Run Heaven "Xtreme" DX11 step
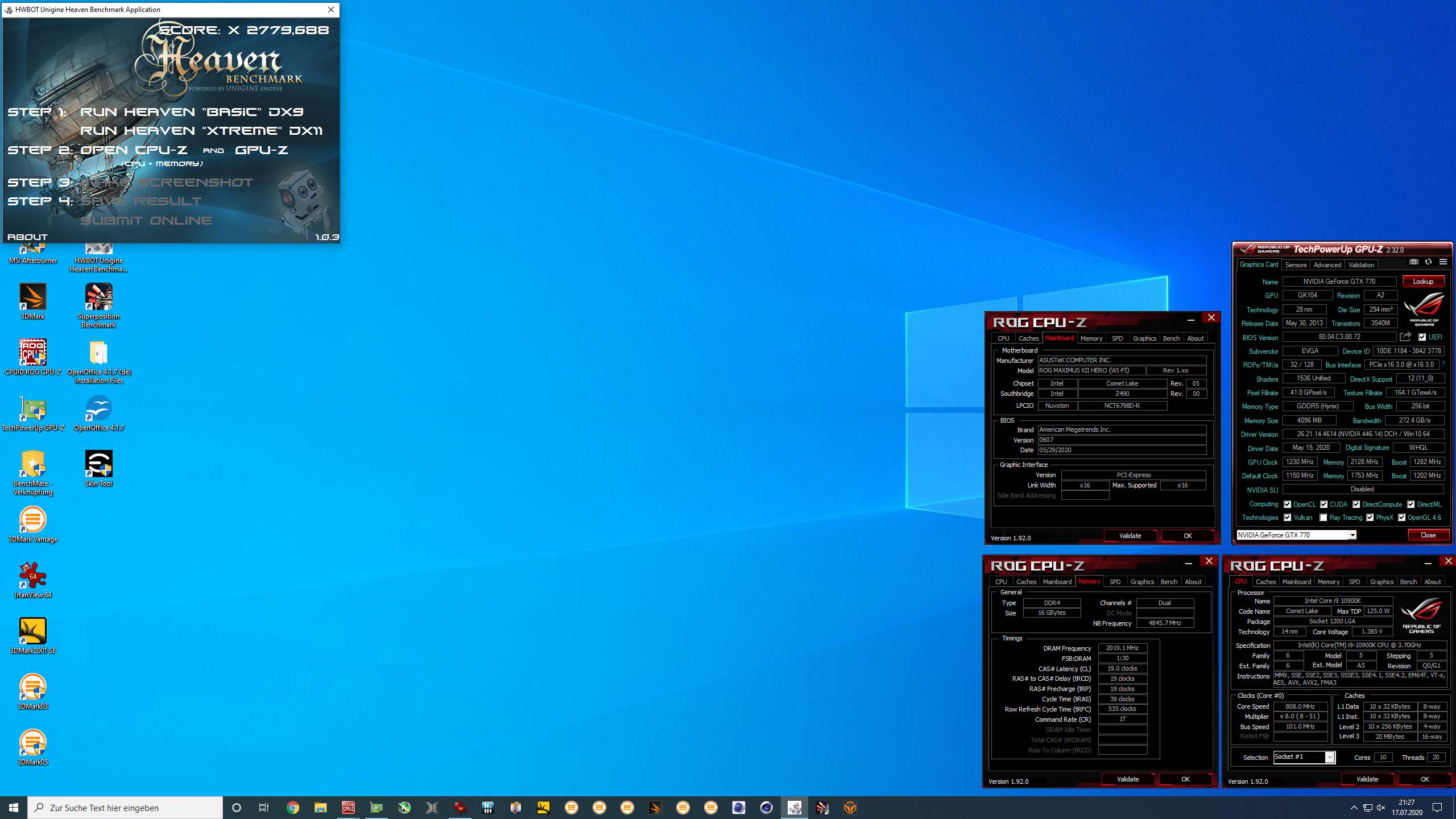The image size is (1456, 819). pyautogui.click(x=201, y=131)
